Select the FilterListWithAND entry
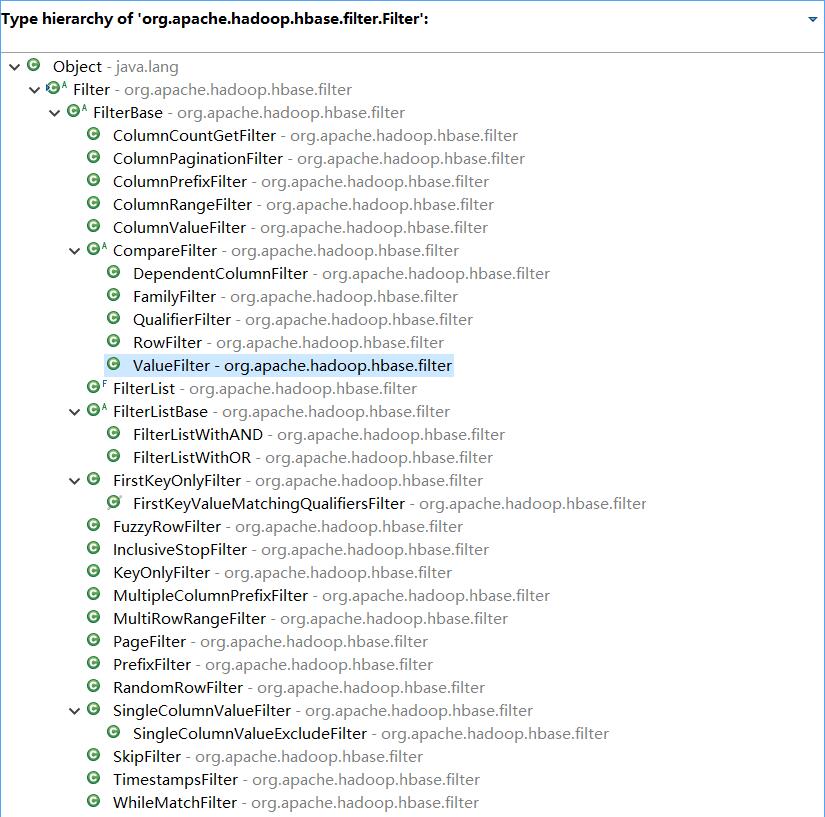This screenshot has height=817, width=825. tap(319, 435)
